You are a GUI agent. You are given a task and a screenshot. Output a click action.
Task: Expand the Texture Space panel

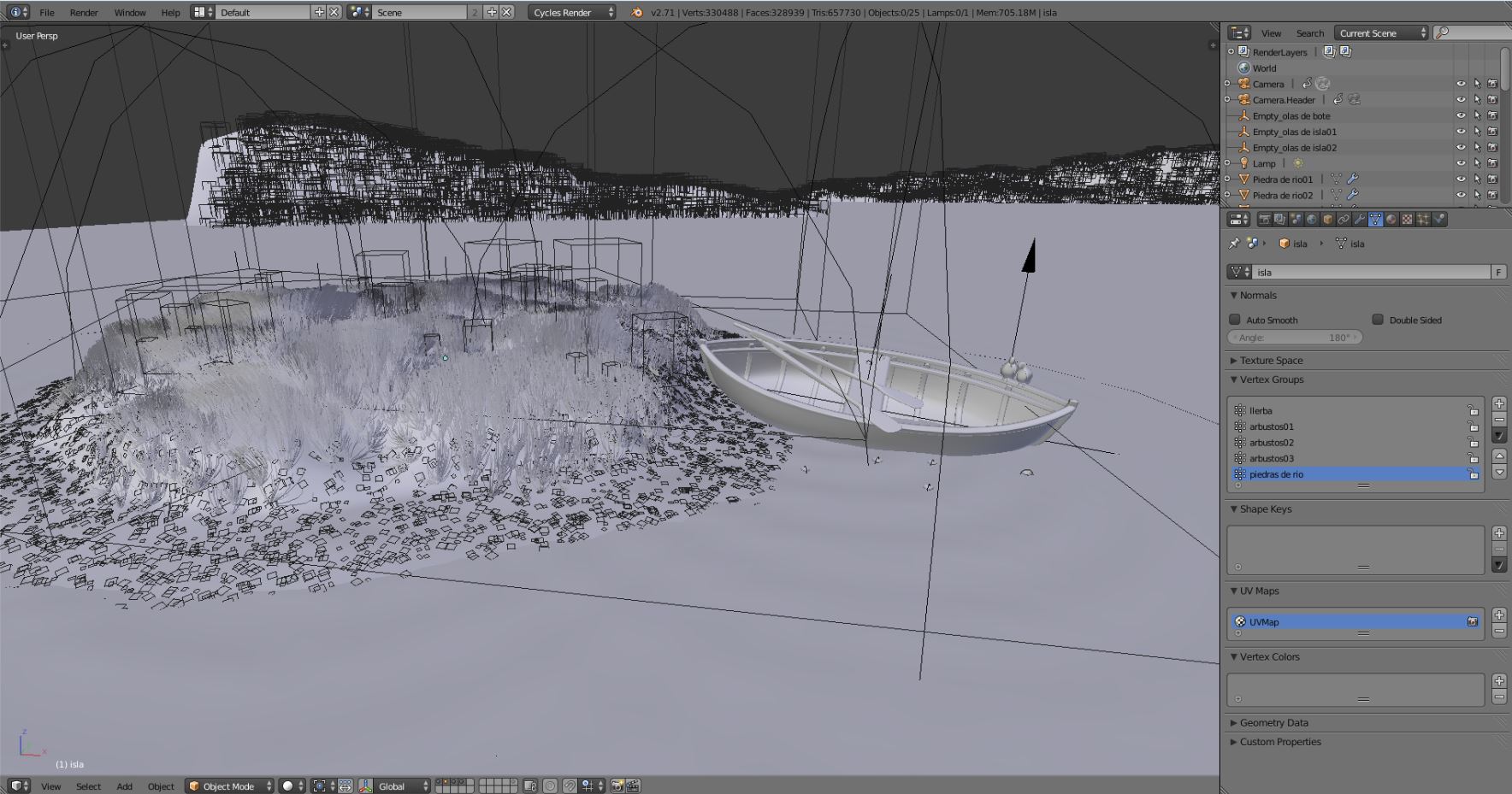1271,361
